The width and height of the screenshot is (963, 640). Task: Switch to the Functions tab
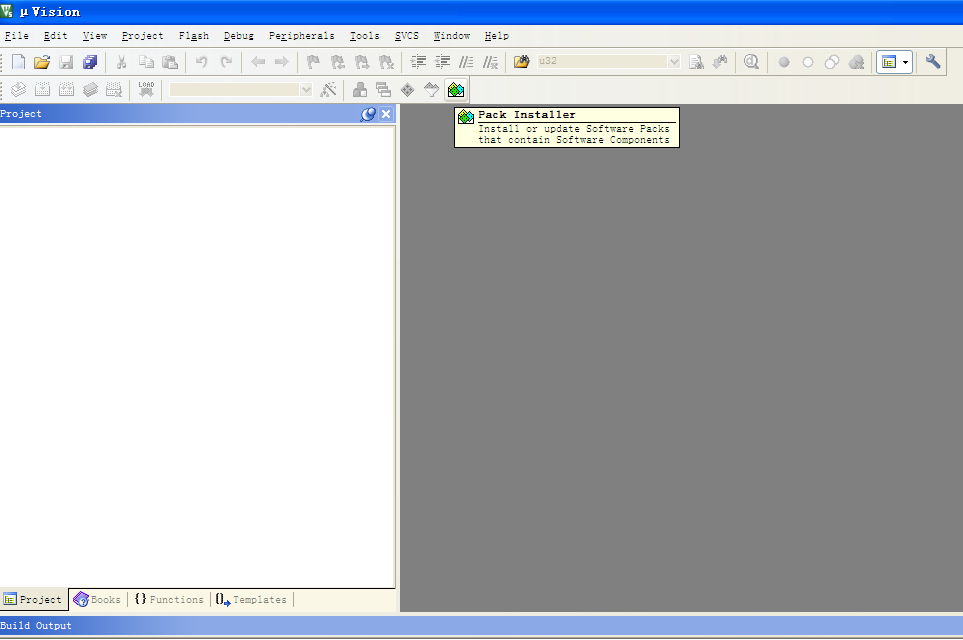coord(169,599)
